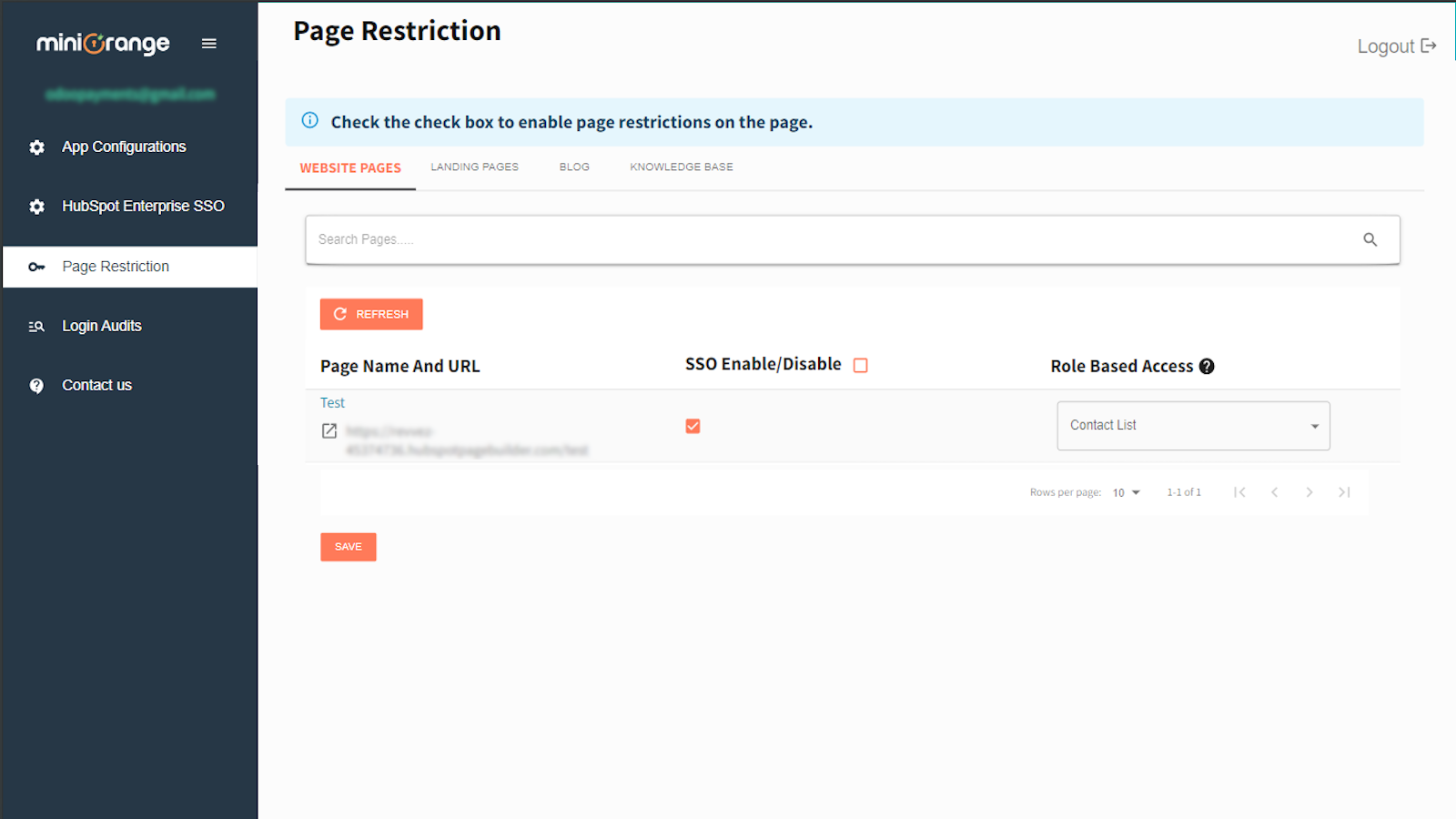Change the rows per page value
The height and width of the screenshot is (819, 1456).
(1125, 491)
